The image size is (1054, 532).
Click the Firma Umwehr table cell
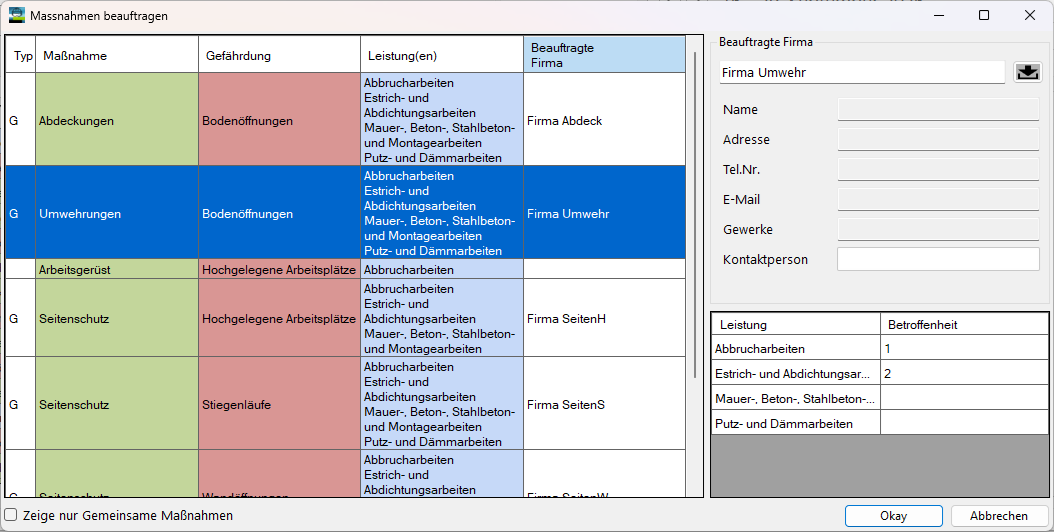pyautogui.click(x=604, y=213)
